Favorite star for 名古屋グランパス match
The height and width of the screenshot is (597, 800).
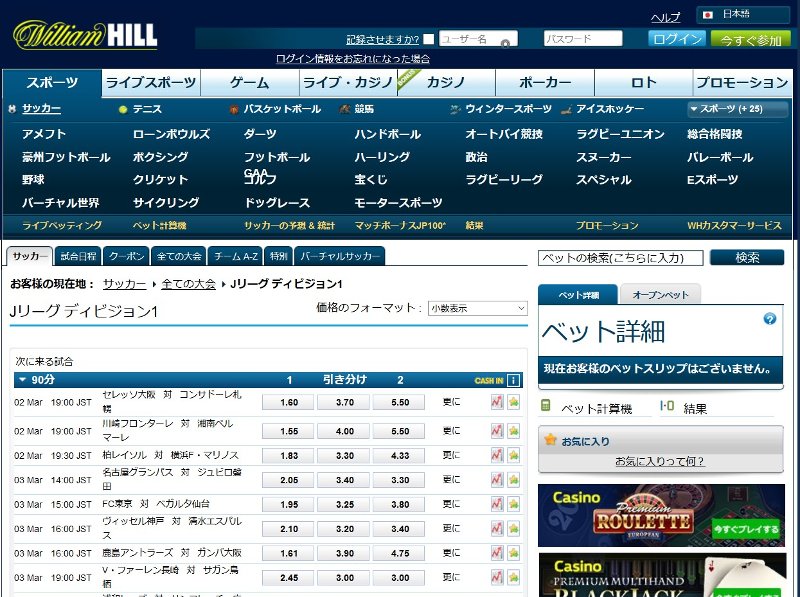point(513,480)
